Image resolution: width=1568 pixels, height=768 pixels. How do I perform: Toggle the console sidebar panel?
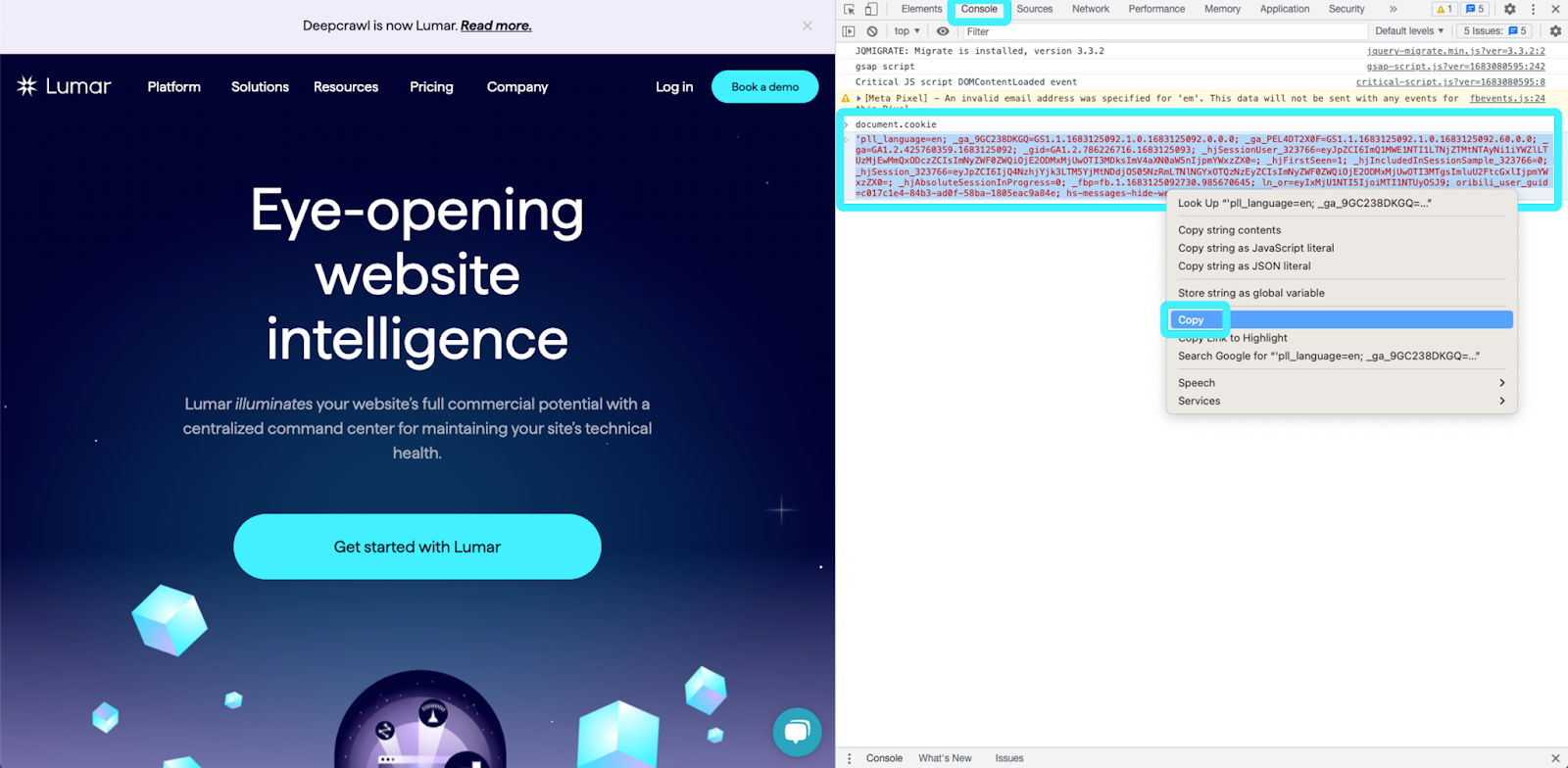[850, 31]
